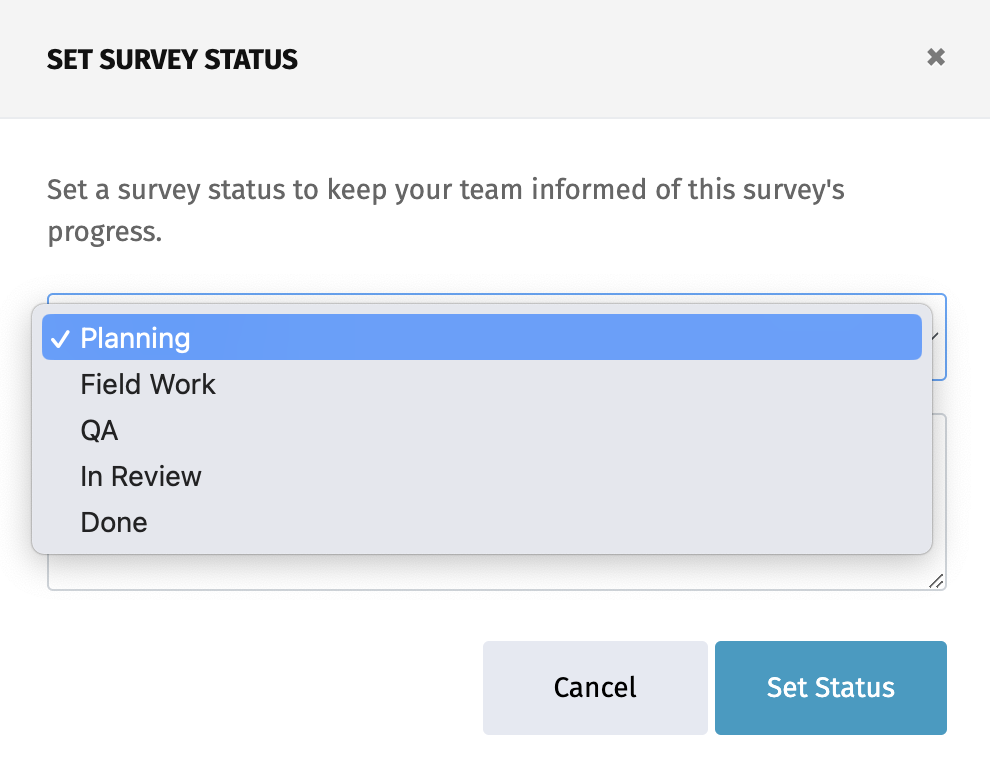Viewport: 990px width, 782px height.
Task: Choose Done from the status dropdown
Action: pos(114,522)
